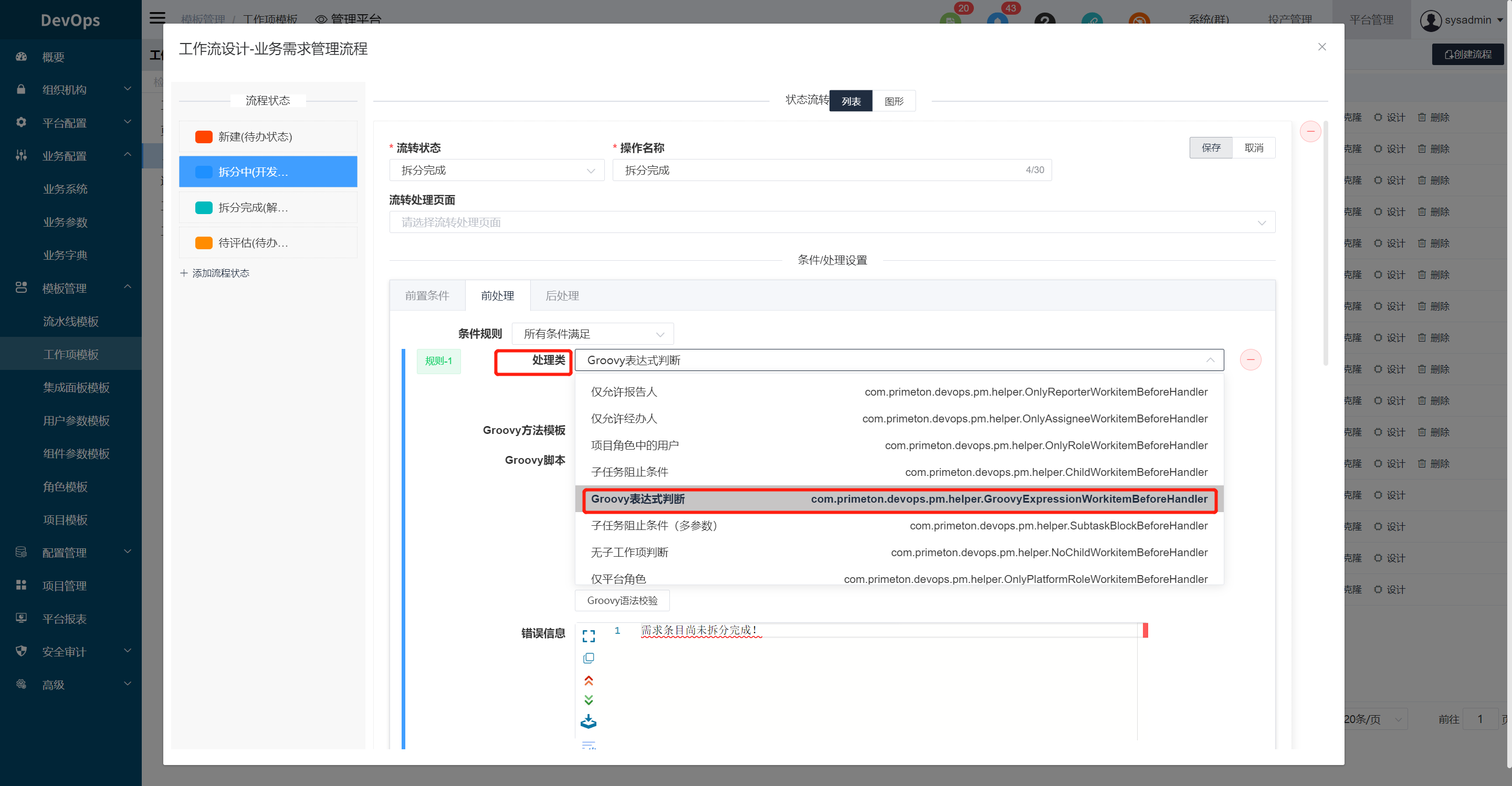The image size is (1512, 786).
Task: Switch to the 前置条件 tab
Action: pyautogui.click(x=427, y=295)
